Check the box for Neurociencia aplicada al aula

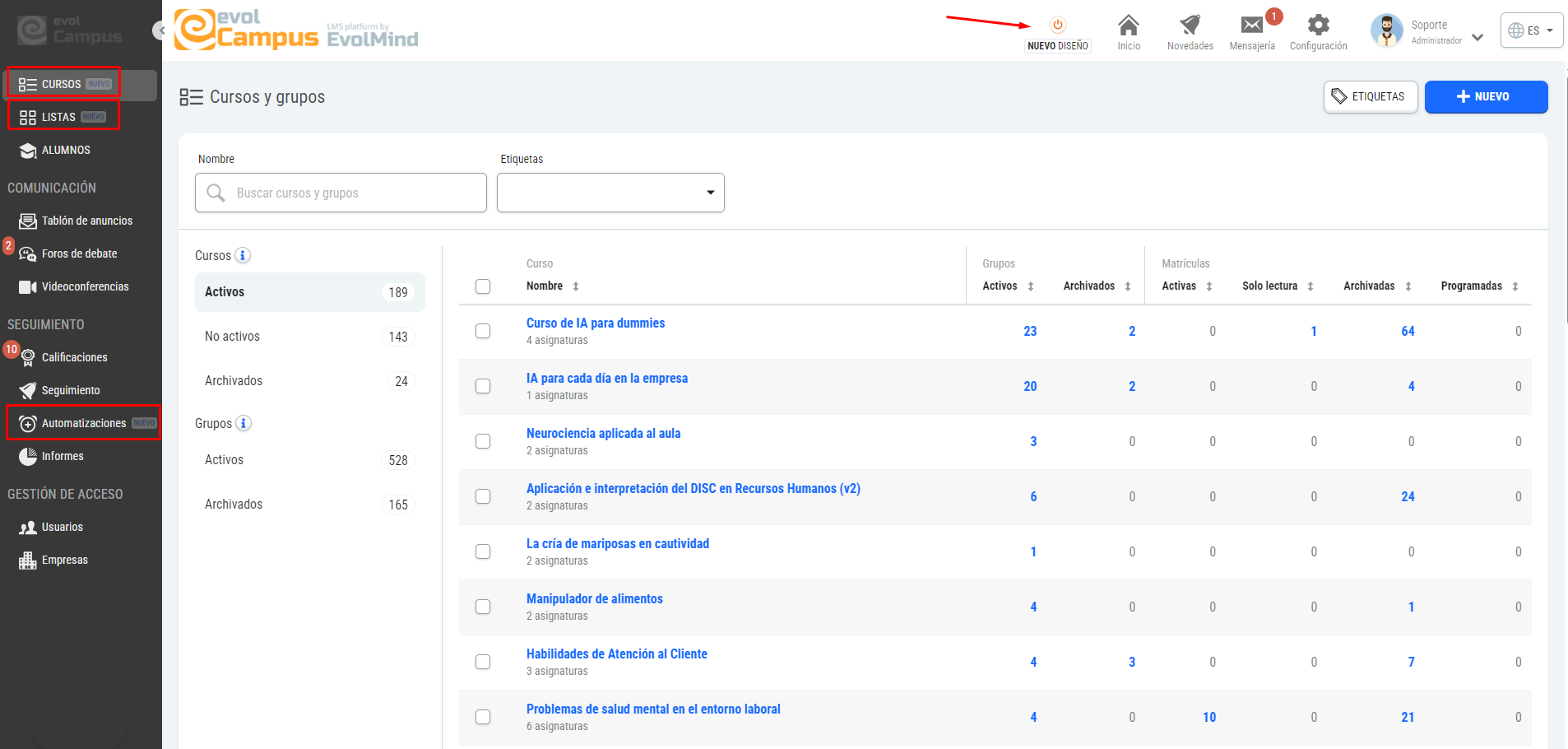483,441
